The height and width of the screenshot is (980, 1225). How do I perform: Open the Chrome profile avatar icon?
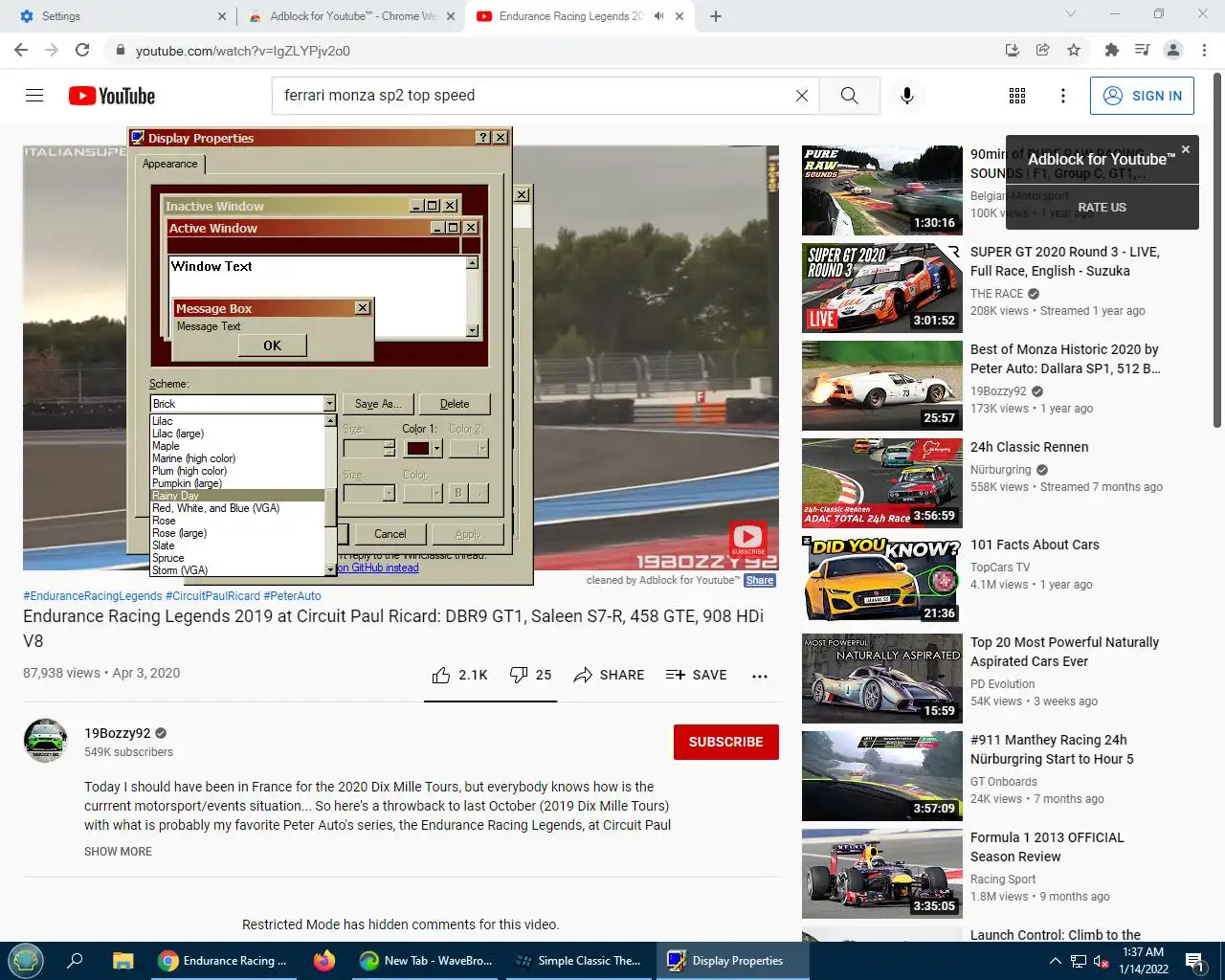click(1173, 50)
